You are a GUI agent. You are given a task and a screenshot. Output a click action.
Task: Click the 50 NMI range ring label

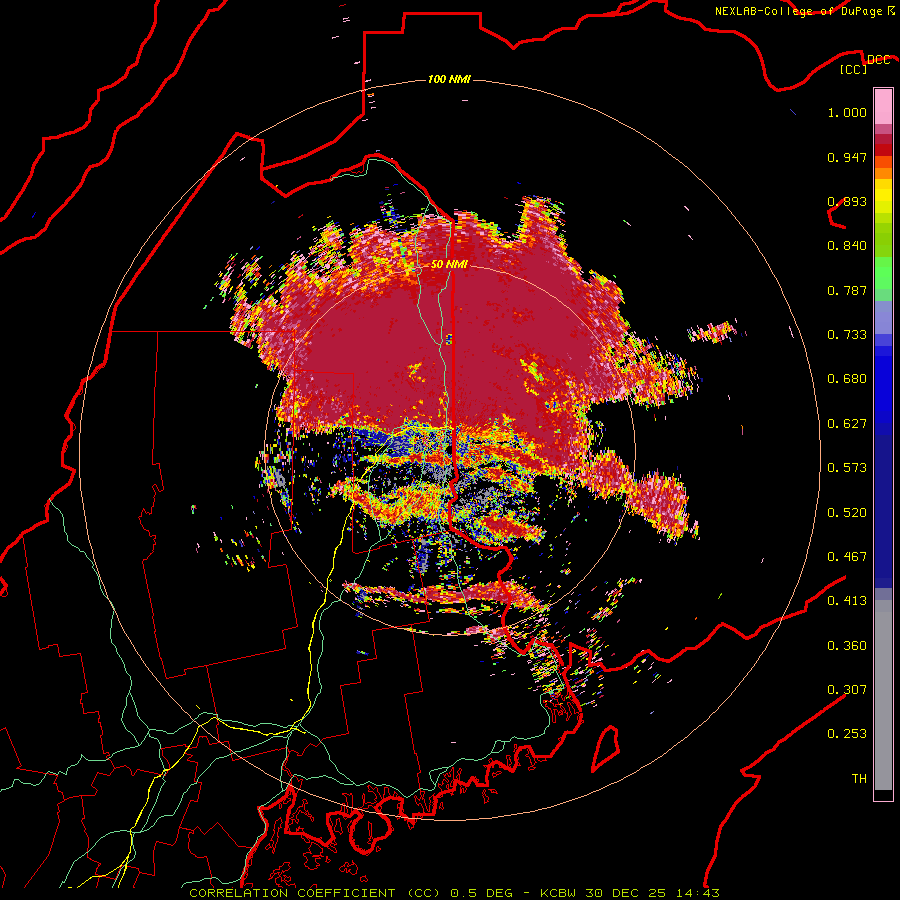point(449,264)
